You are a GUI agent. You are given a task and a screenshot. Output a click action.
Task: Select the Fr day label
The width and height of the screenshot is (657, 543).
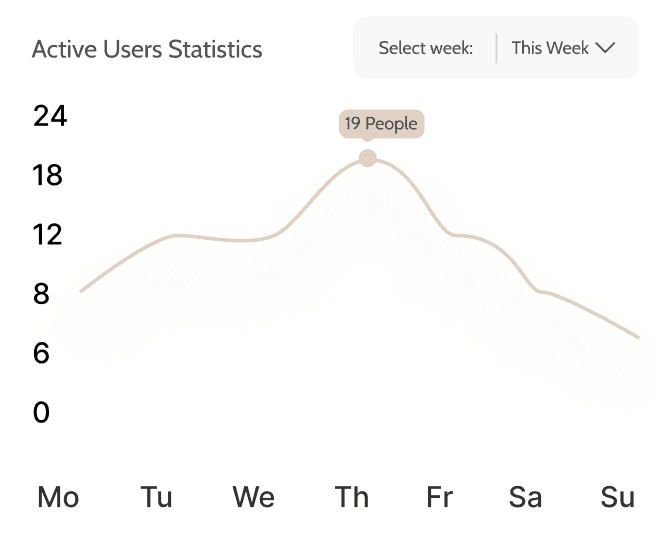click(439, 497)
